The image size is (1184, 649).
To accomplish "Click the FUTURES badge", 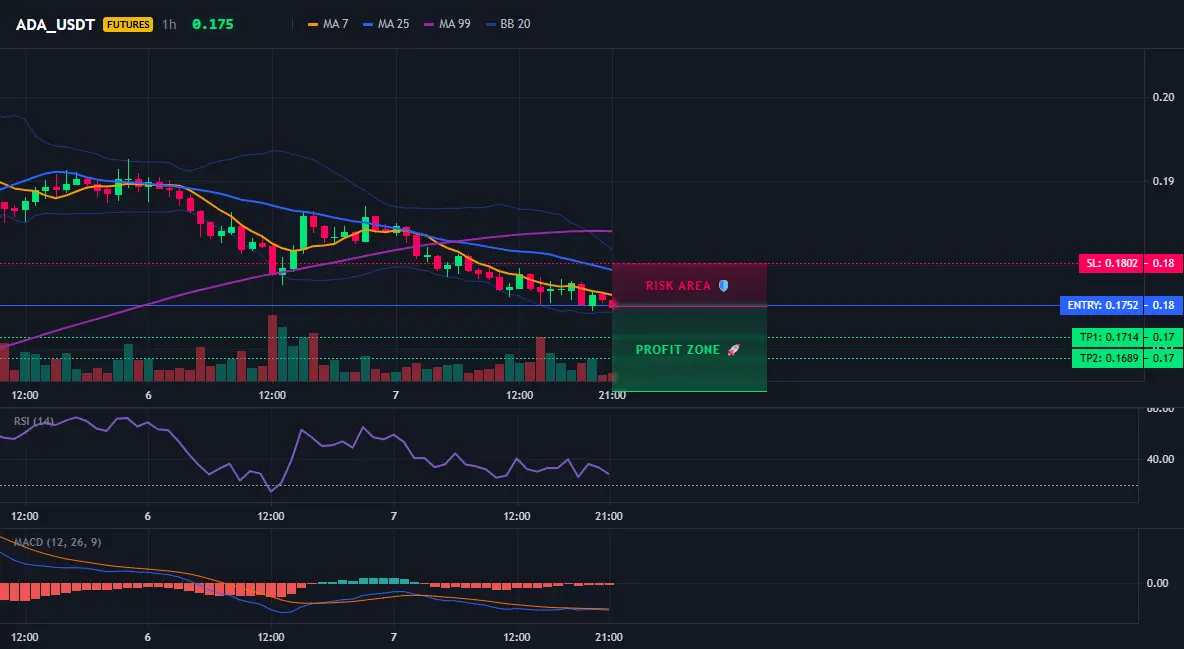I will pyautogui.click(x=128, y=24).
